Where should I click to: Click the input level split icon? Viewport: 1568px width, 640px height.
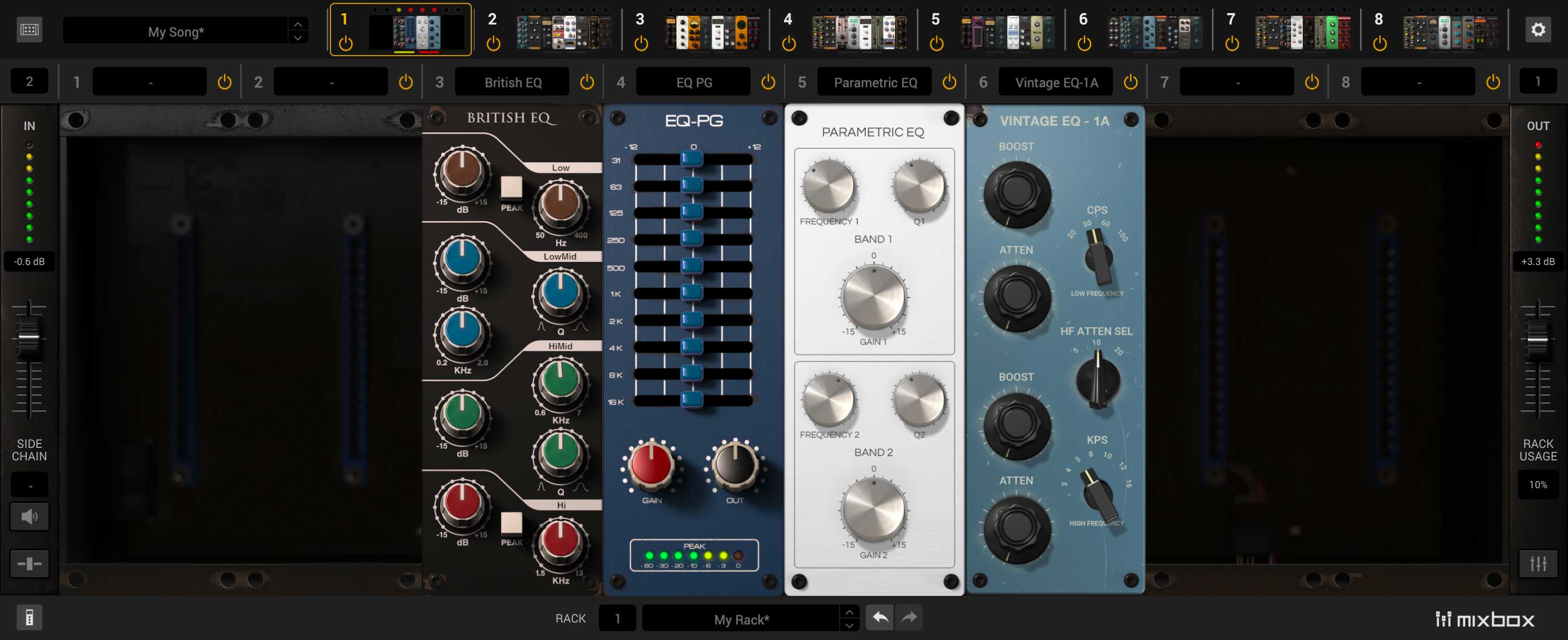(x=29, y=563)
